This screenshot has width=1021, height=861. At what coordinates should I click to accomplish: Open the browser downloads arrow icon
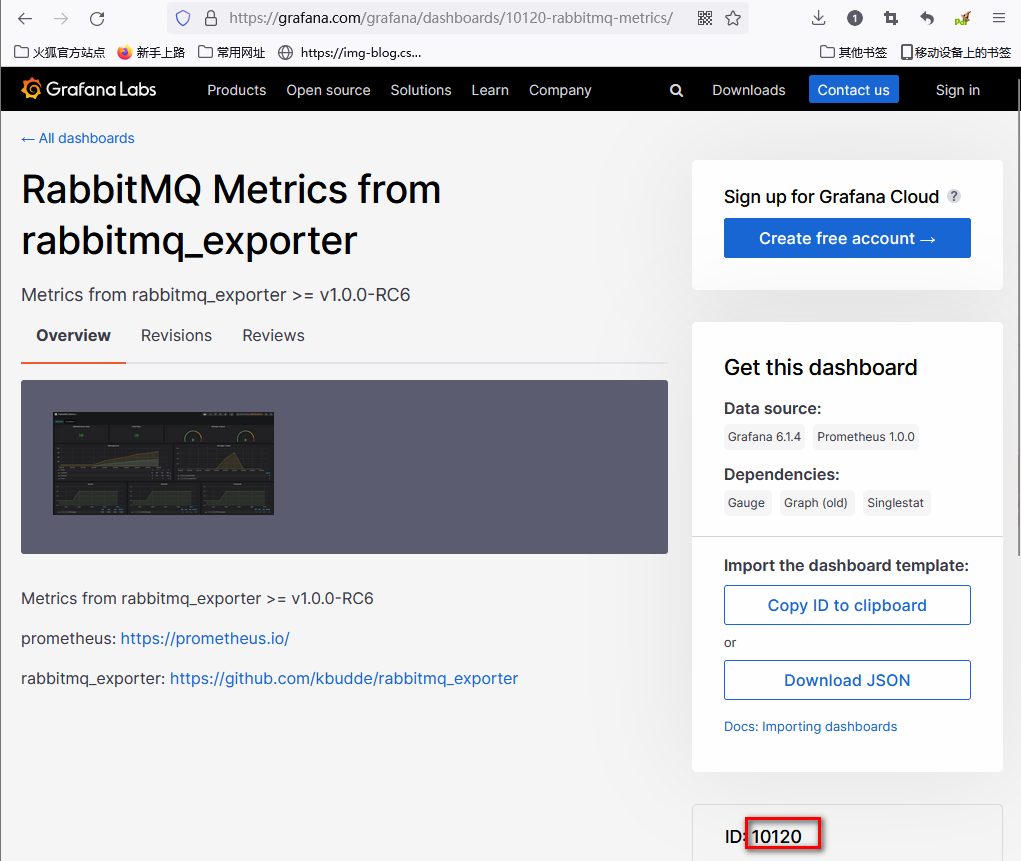[x=818, y=18]
